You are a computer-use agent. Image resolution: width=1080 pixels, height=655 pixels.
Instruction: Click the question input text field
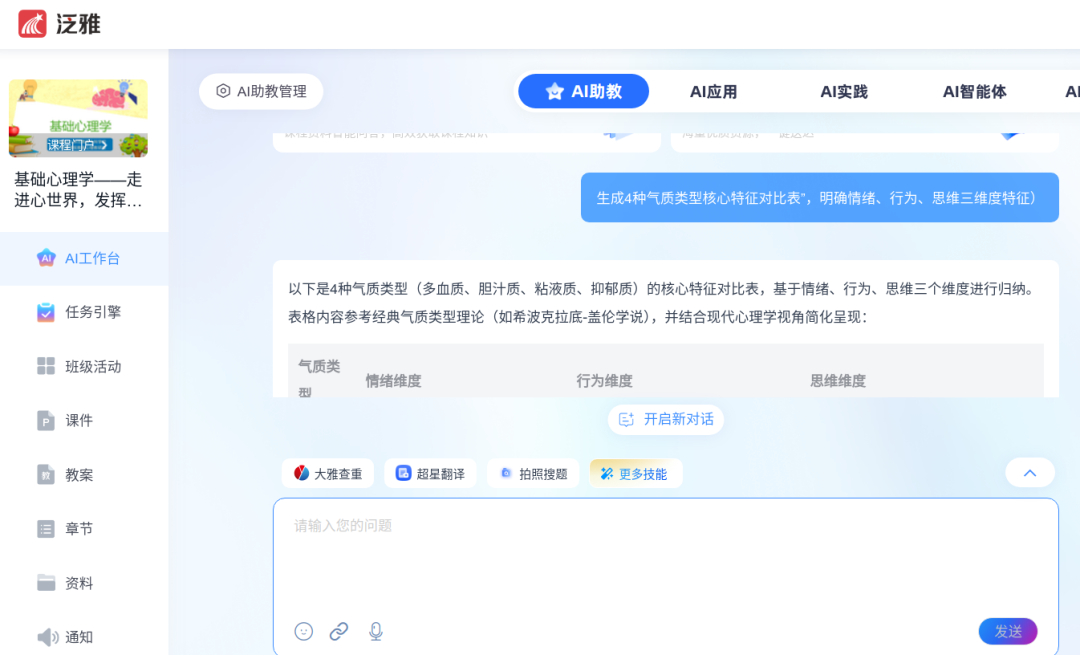665,555
